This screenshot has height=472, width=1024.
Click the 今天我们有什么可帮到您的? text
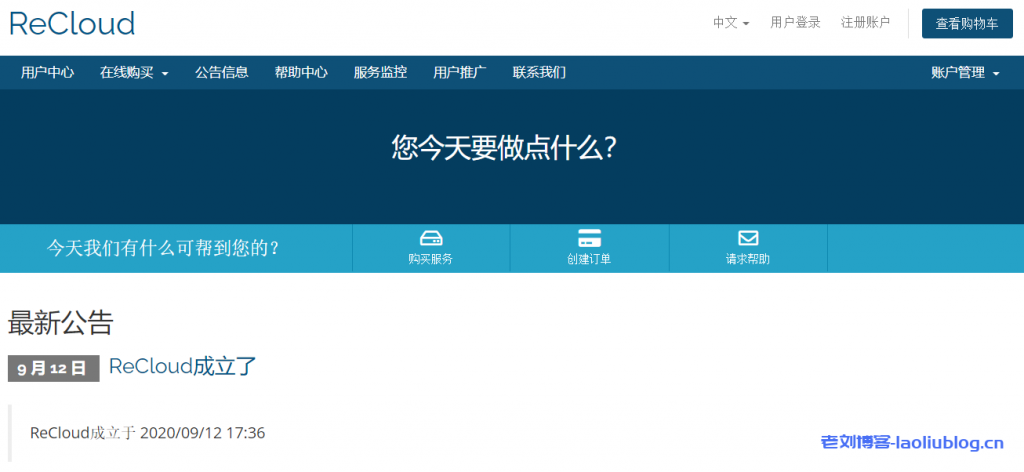pos(164,248)
